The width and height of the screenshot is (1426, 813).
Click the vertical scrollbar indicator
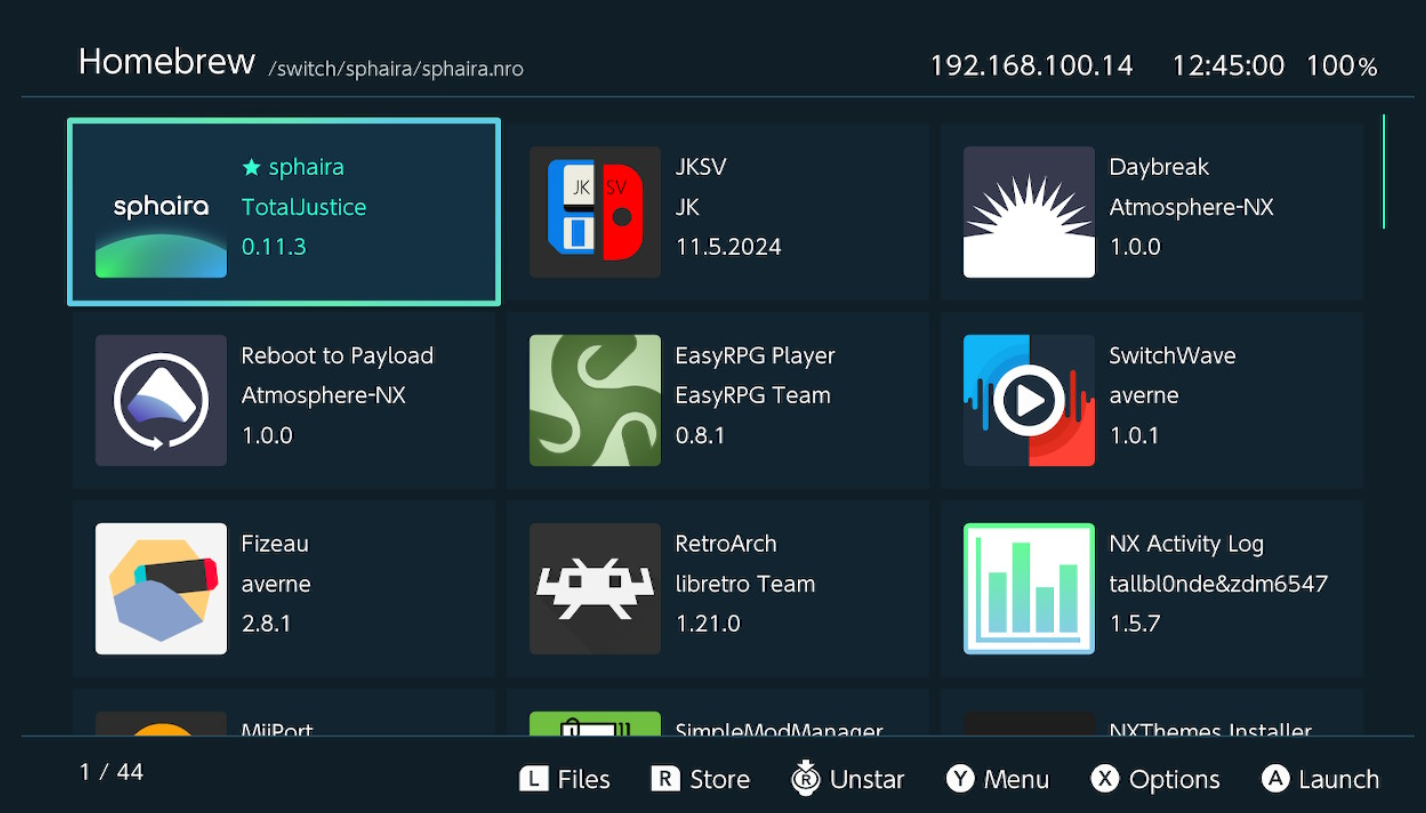tap(1384, 172)
